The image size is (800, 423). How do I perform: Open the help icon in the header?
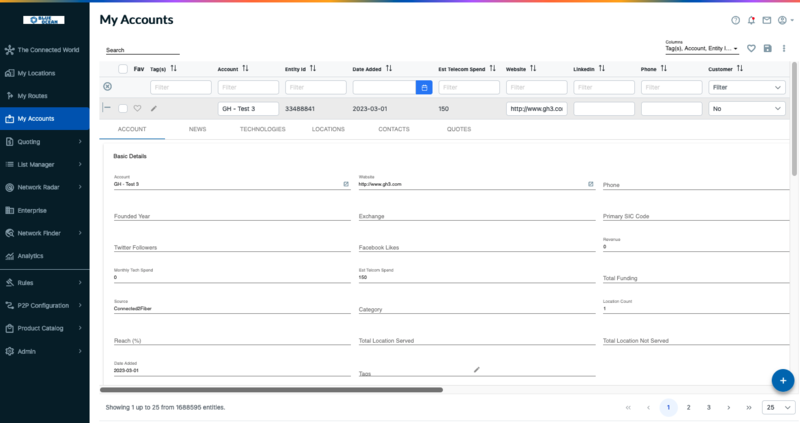(x=735, y=20)
